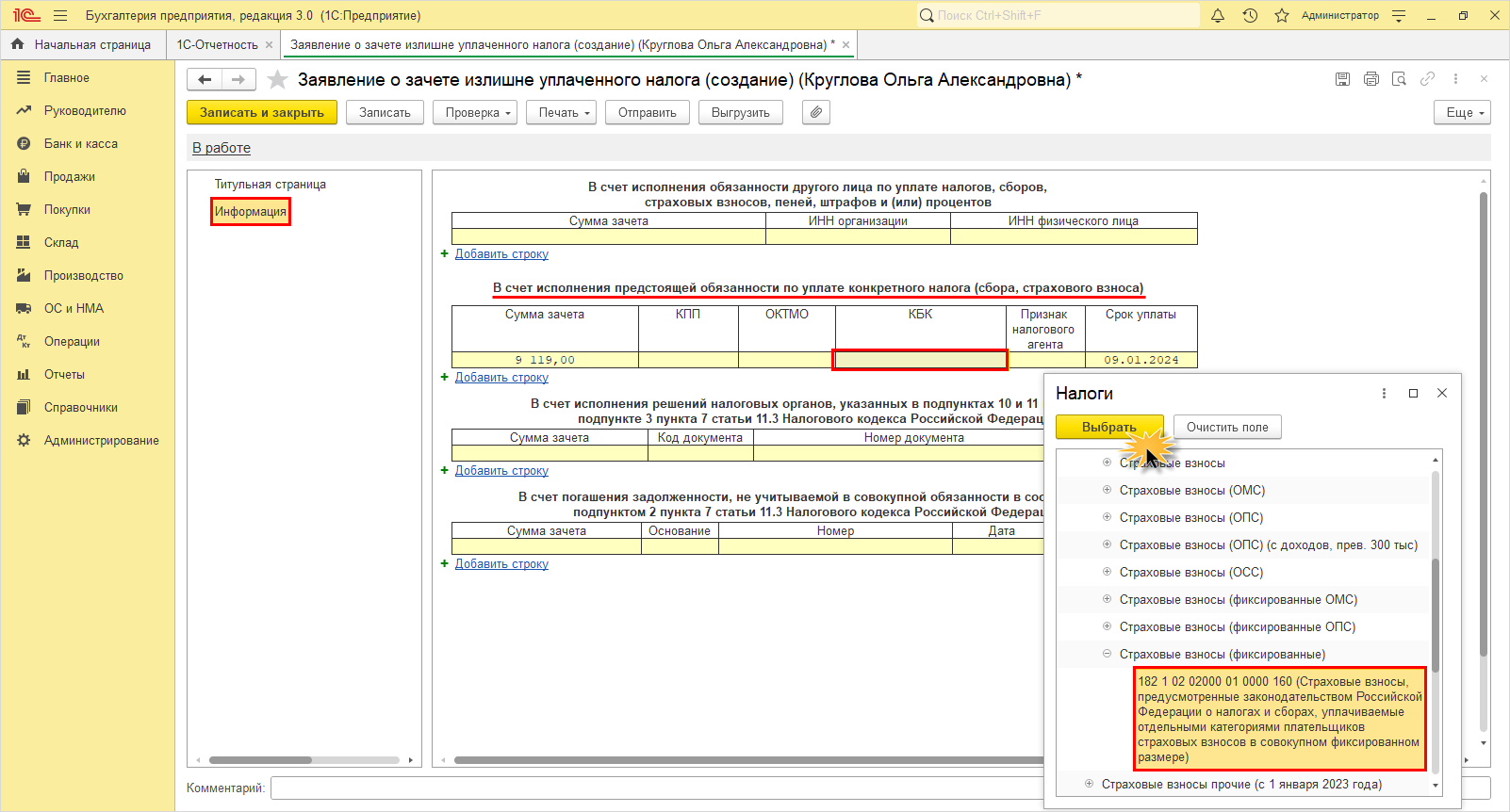Open the Справочники section
This screenshot has height=812, width=1510.
coord(80,408)
